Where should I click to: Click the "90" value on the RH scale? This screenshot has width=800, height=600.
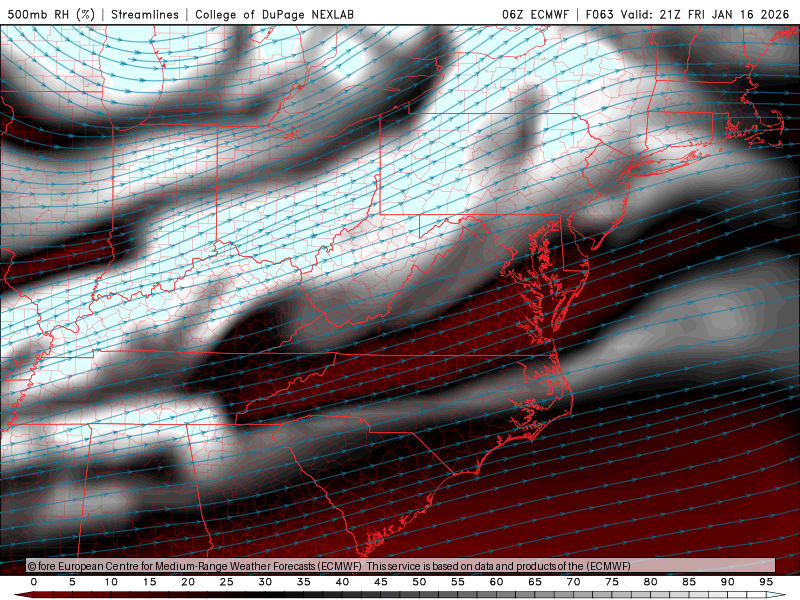coord(728,582)
